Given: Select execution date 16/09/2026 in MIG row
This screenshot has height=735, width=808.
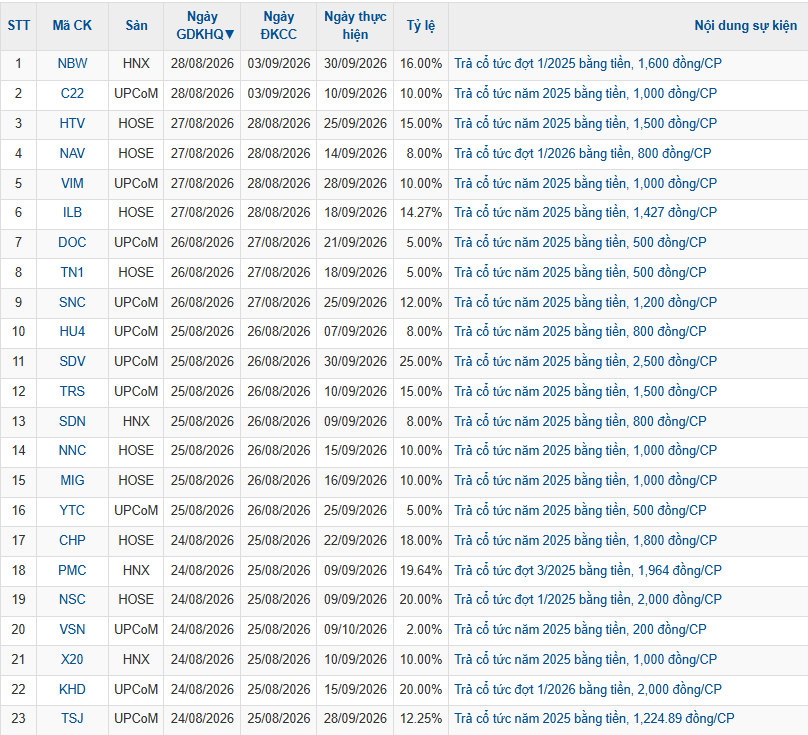Looking at the screenshot, I should coord(355,480).
